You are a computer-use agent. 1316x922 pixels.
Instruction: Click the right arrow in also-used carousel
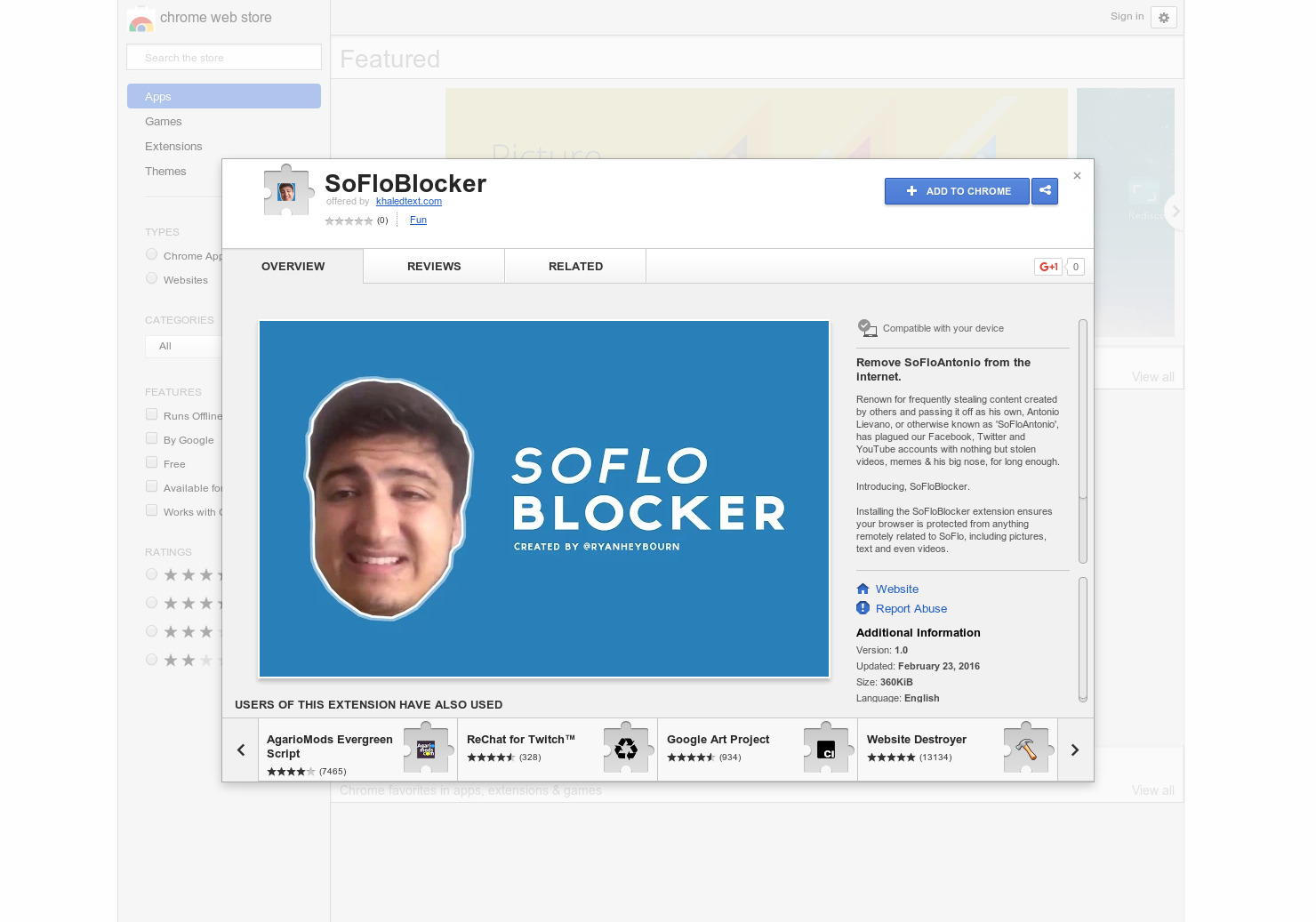tap(1074, 750)
